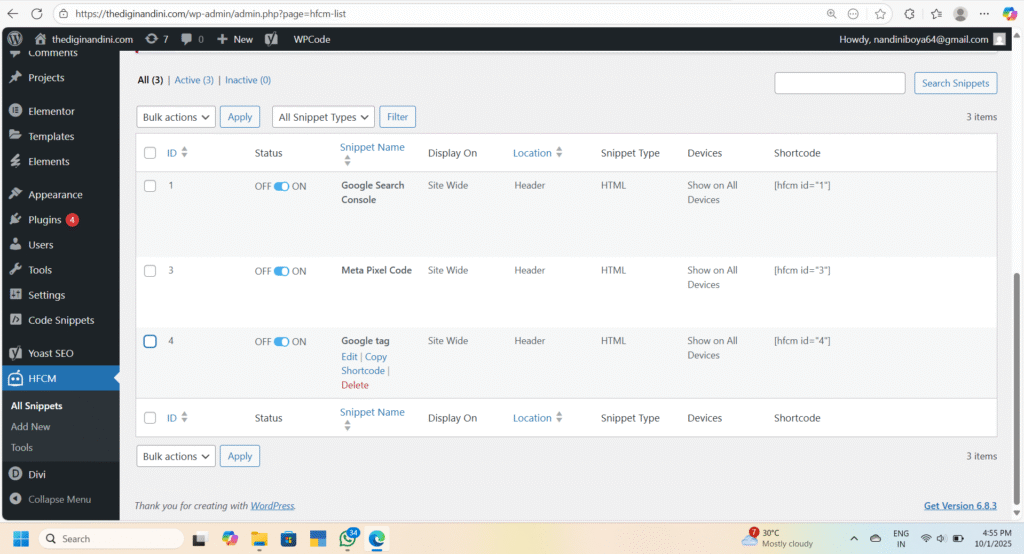Viewport: 1024px width, 554px height.
Task: Click the Active (3) filter link
Action: coord(194,80)
